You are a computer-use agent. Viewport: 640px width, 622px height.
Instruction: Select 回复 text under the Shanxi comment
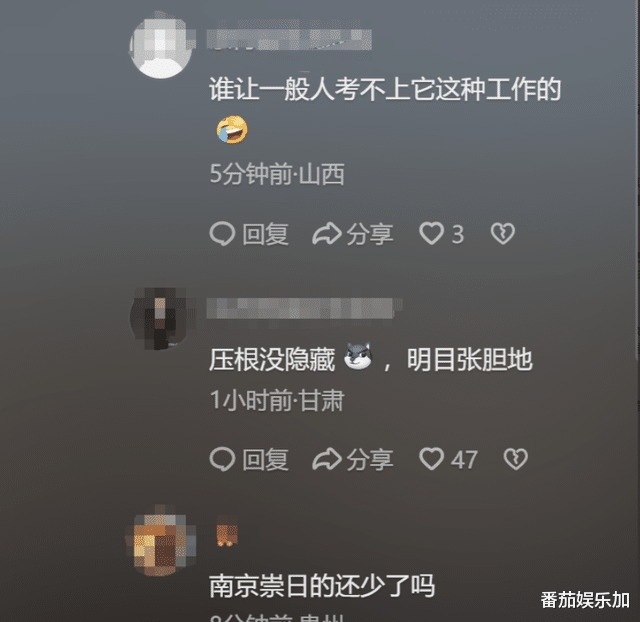click(x=265, y=234)
